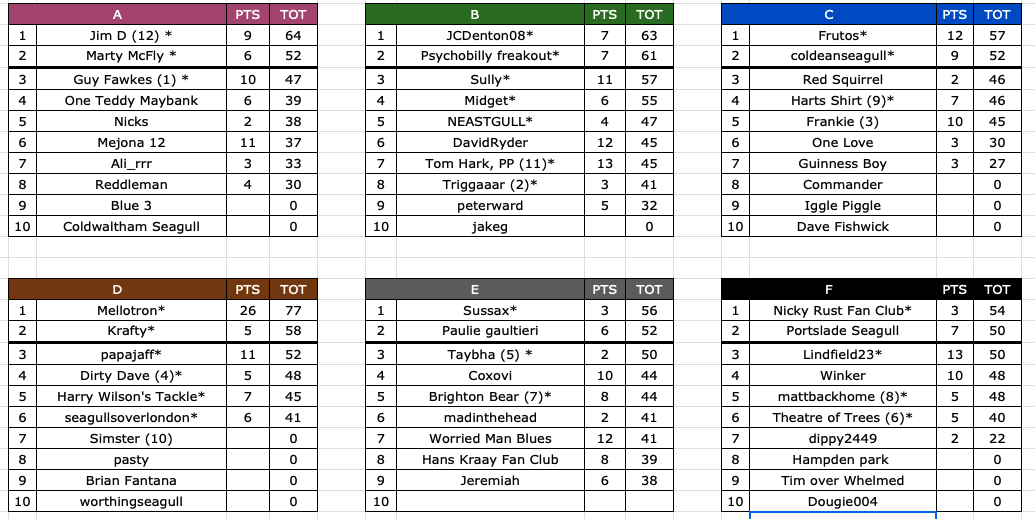Image resolution: width=1035 pixels, height=519 pixels.
Task: Select the Harry Wilson's Tackle* cell
Action: (x=131, y=397)
